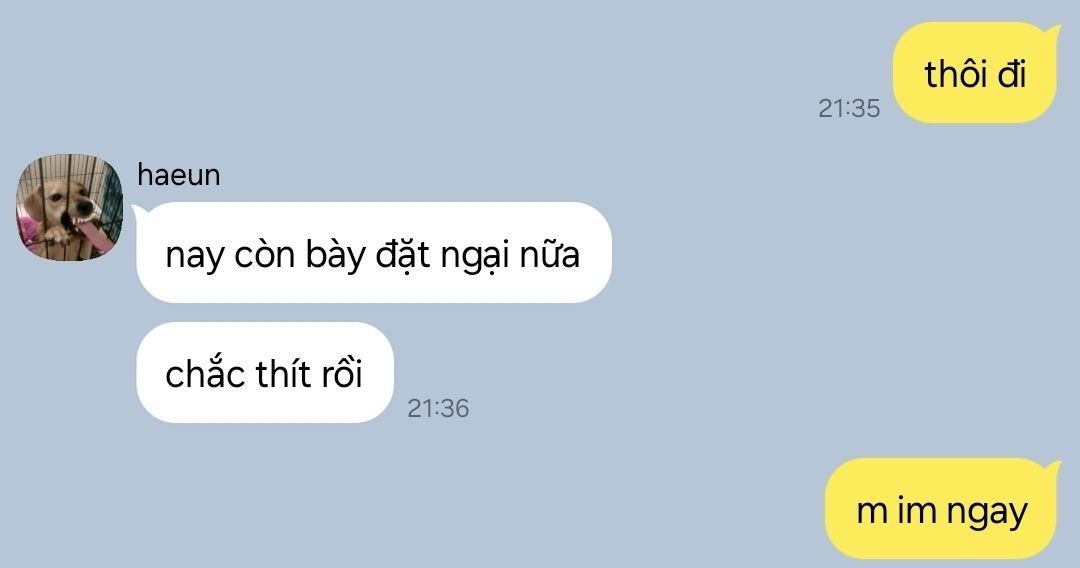The image size is (1080, 568).
Task: Click the 21:36 message timestamp
Action: point(438,408)
